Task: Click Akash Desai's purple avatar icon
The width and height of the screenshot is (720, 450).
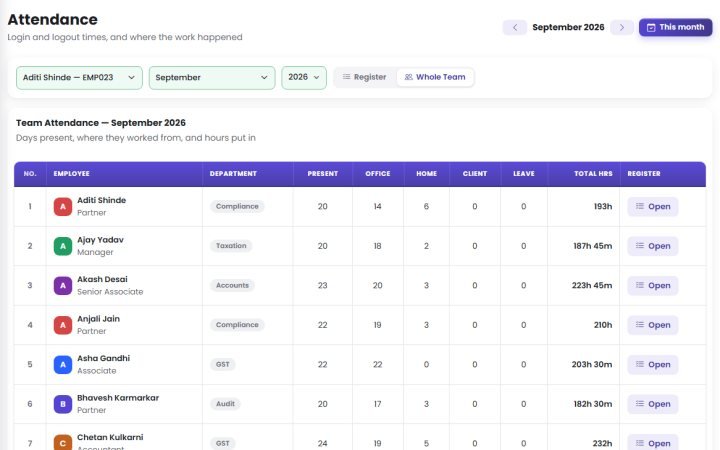Action: [x=63, y=286]
